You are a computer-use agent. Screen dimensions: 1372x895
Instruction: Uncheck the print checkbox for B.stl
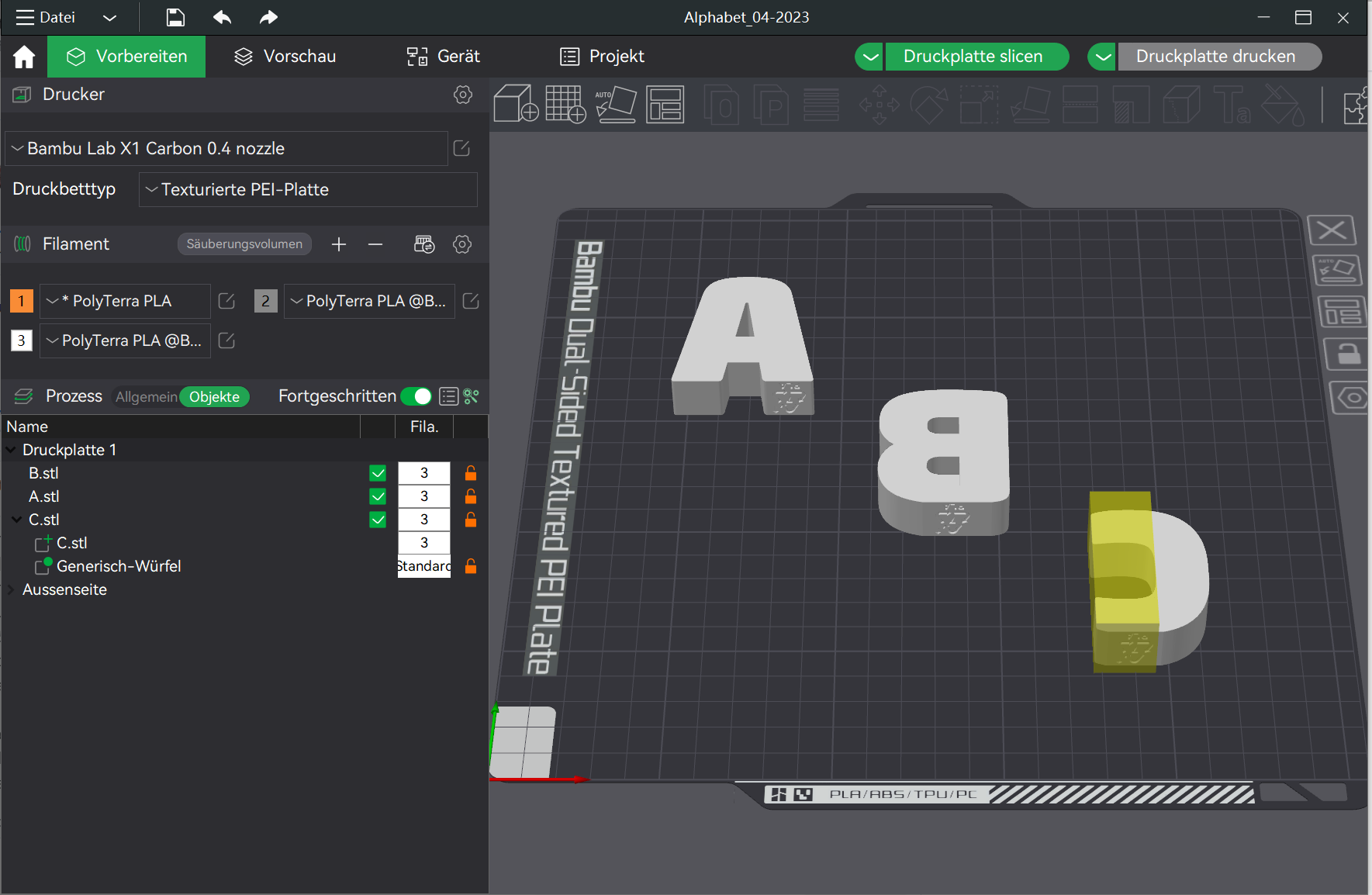point(378,472)
